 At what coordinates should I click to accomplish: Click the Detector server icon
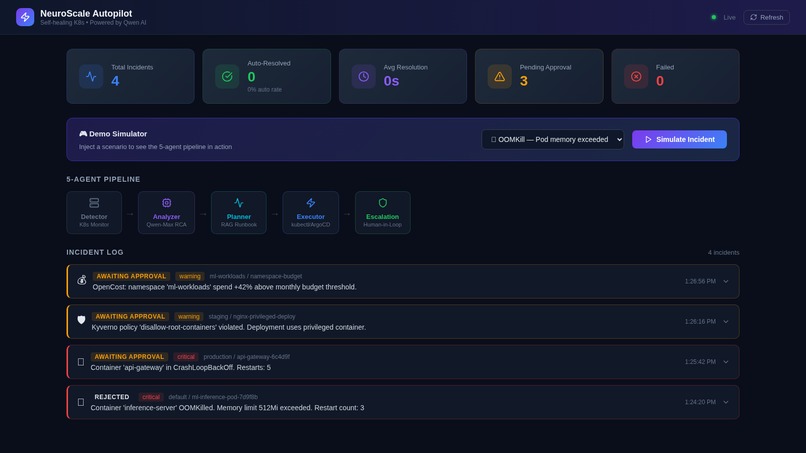point(94,203)
